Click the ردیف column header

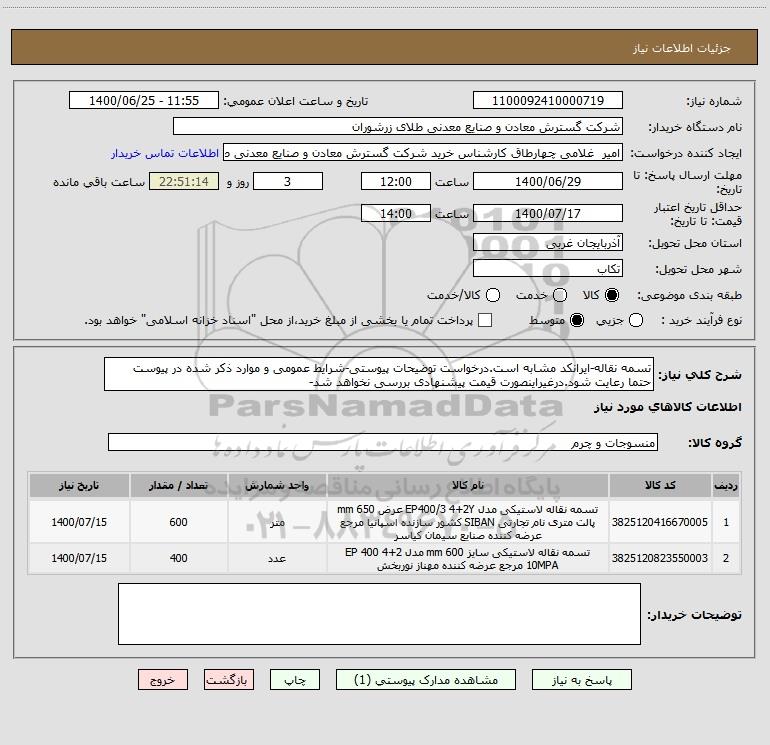click(726, 485)
